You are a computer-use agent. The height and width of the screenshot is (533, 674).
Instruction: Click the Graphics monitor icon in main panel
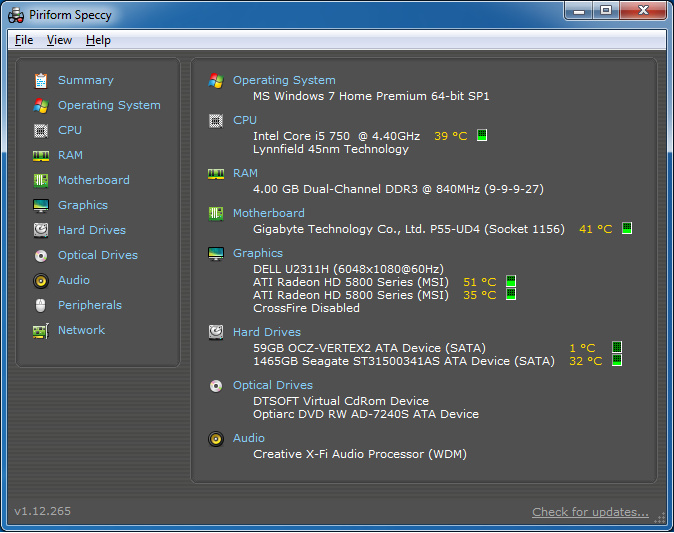(x=216, y=254)
